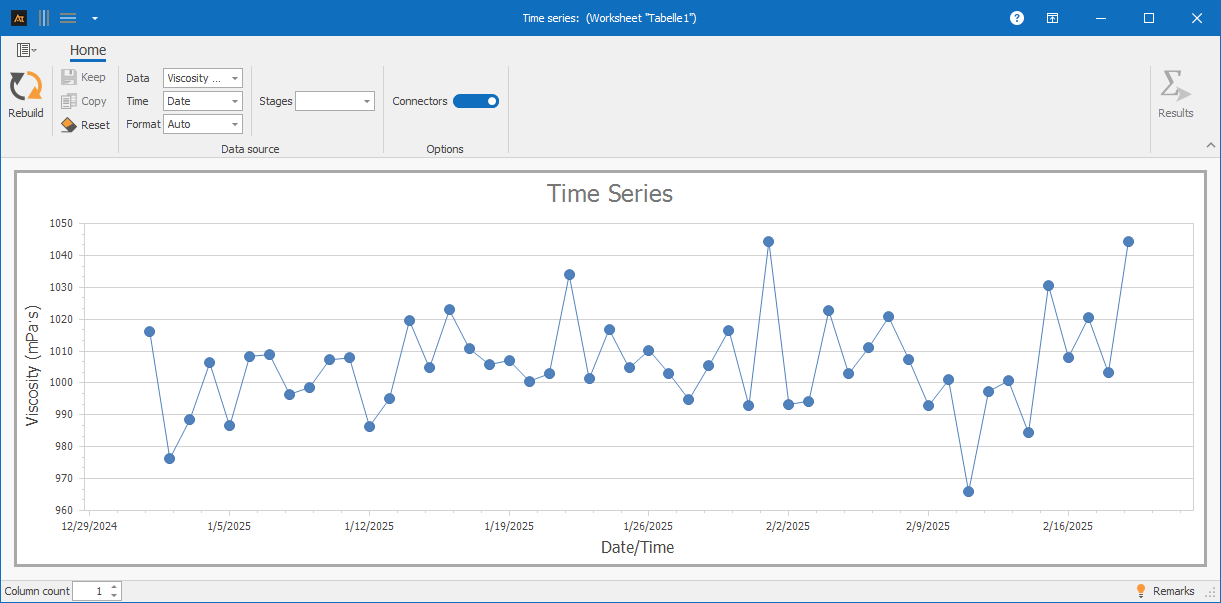1221x603 pixels.
Task: Click the Copy icon
Action: pyautogui.click(x=69, y=101)
